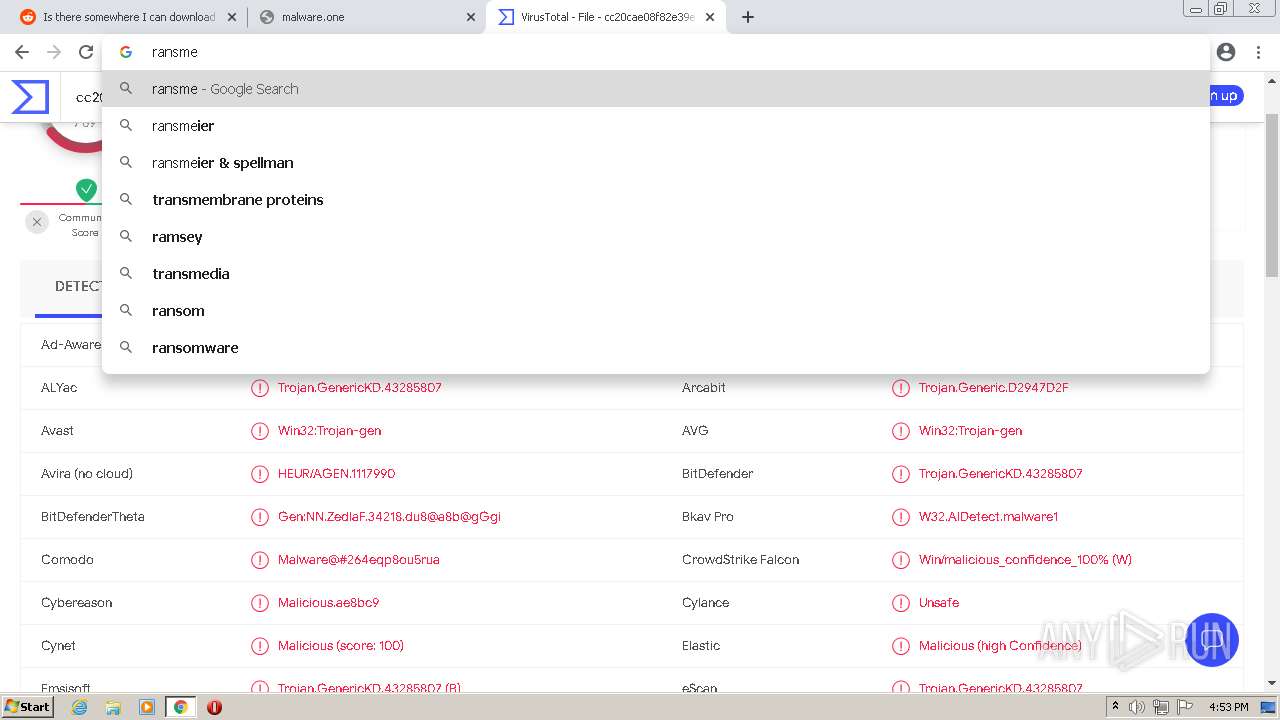Viewport: 1280px width, 720px height.
Task: Click Cynet result Malicious (score: 100)
Action: coord(340,646)
